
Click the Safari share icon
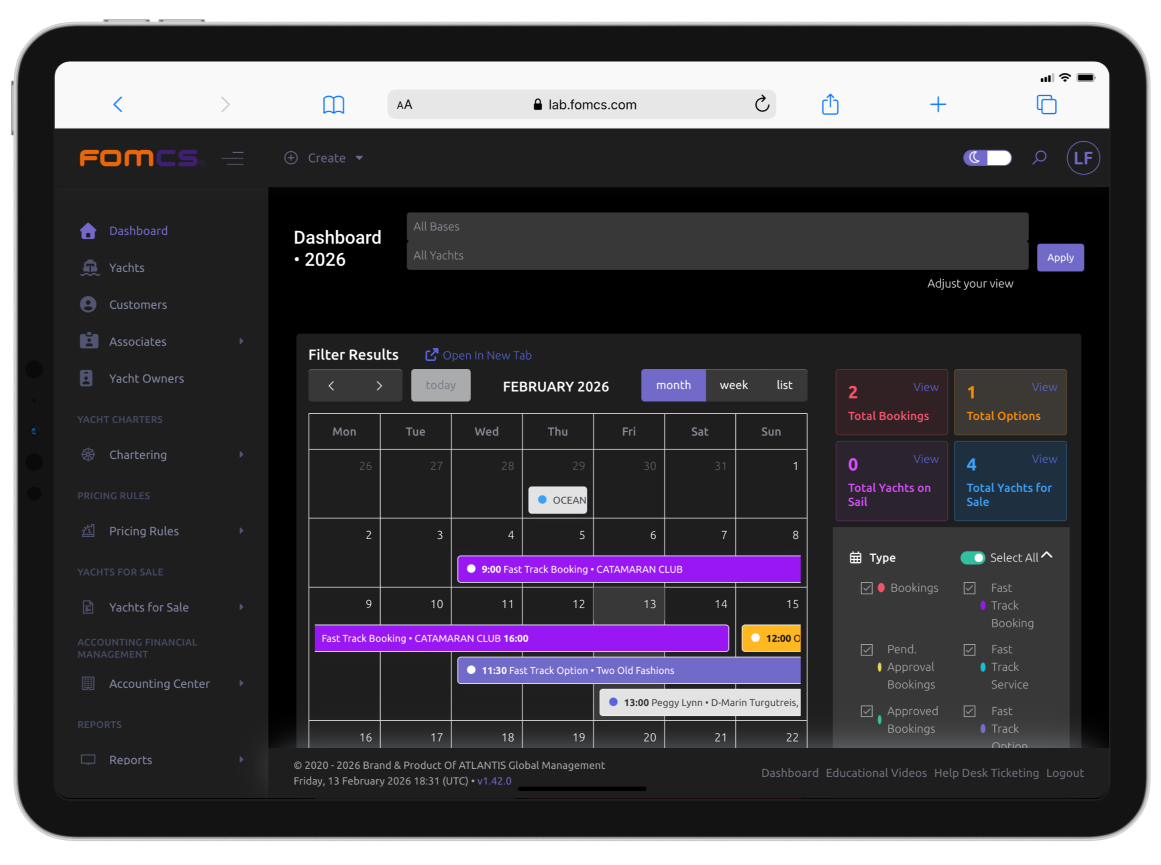click(x=830, y=105)
